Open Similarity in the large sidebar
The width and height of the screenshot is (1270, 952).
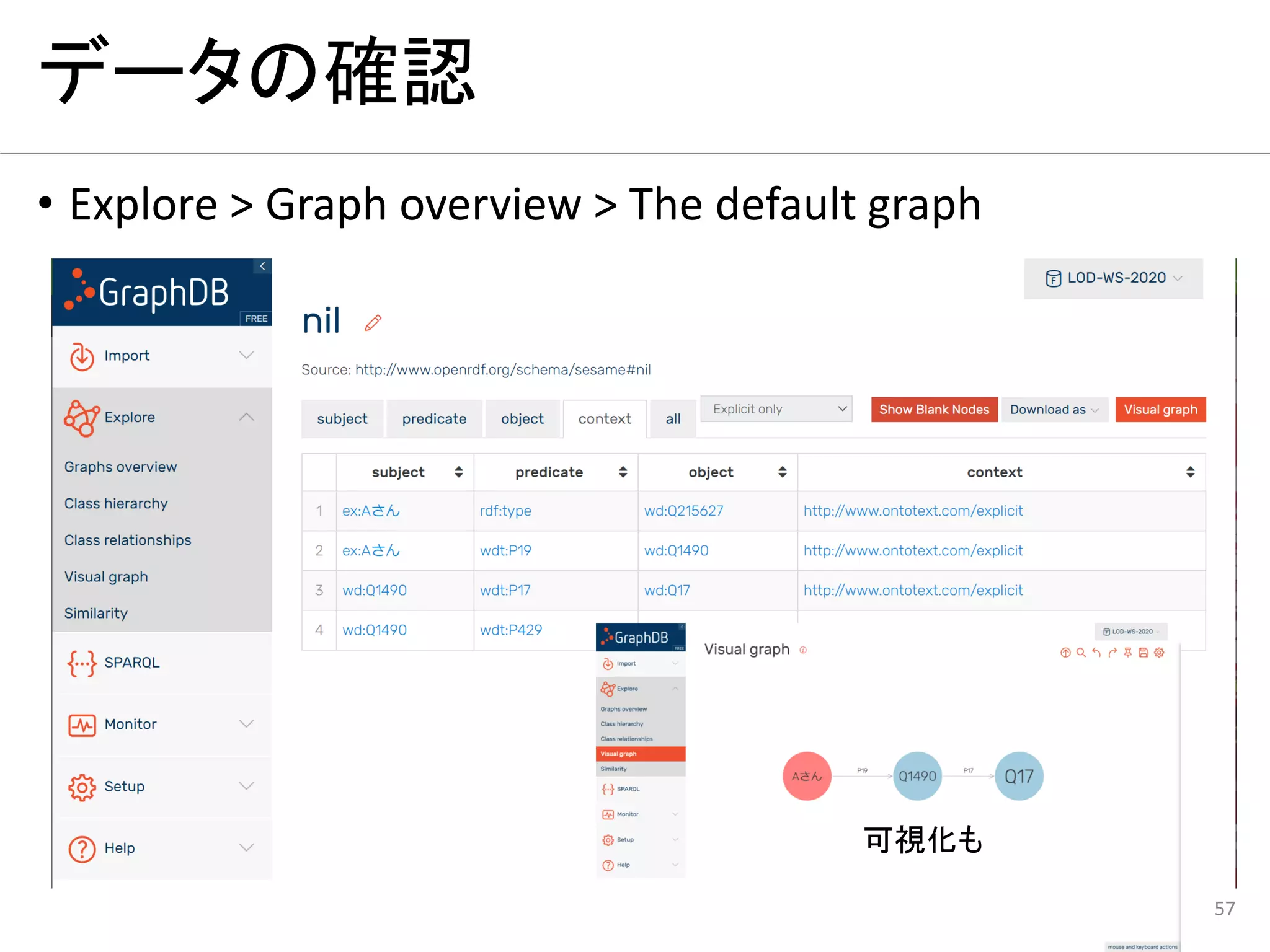(96, 613)
